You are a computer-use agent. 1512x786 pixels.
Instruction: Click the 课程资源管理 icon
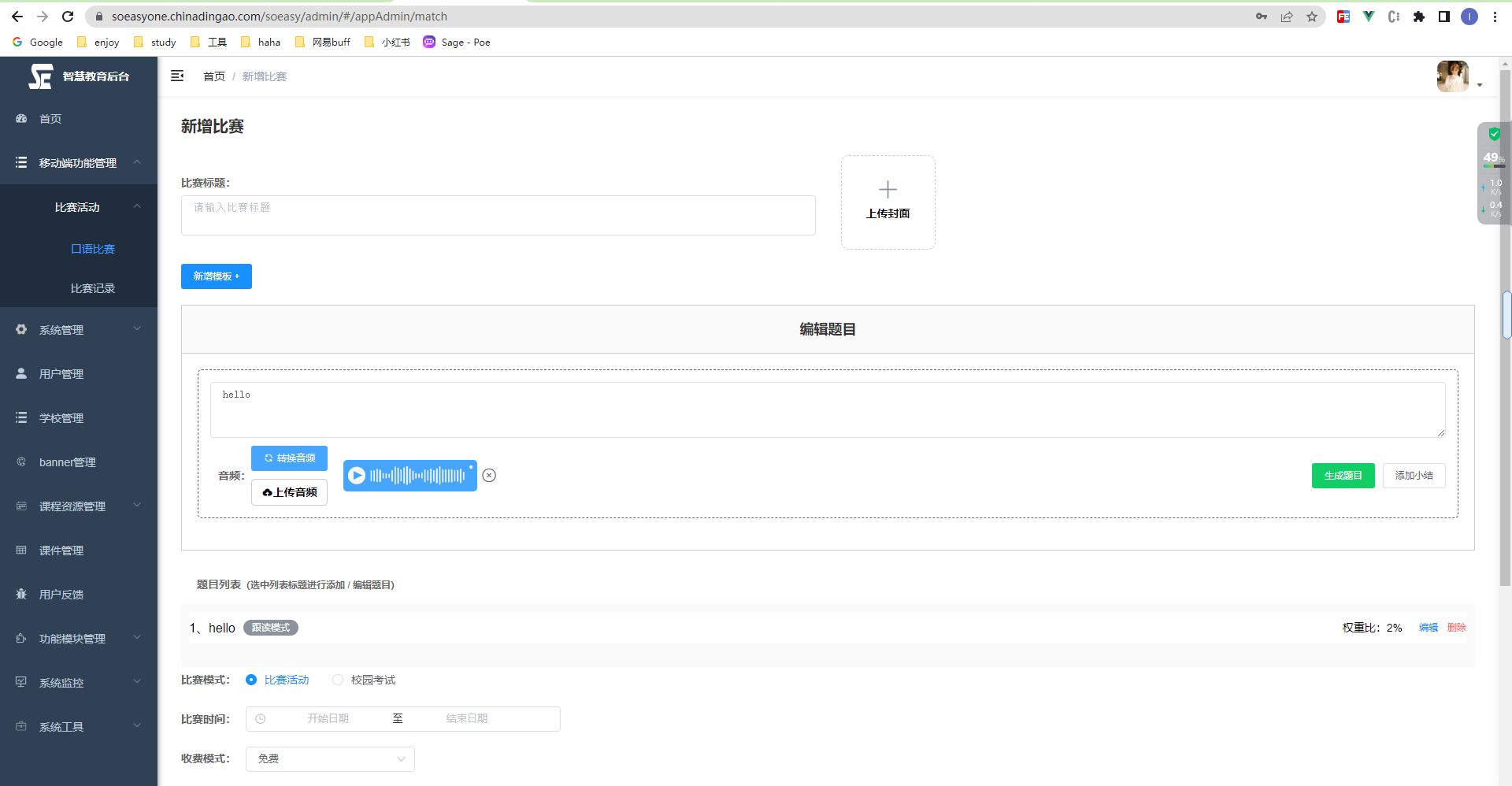click(21, 506)
